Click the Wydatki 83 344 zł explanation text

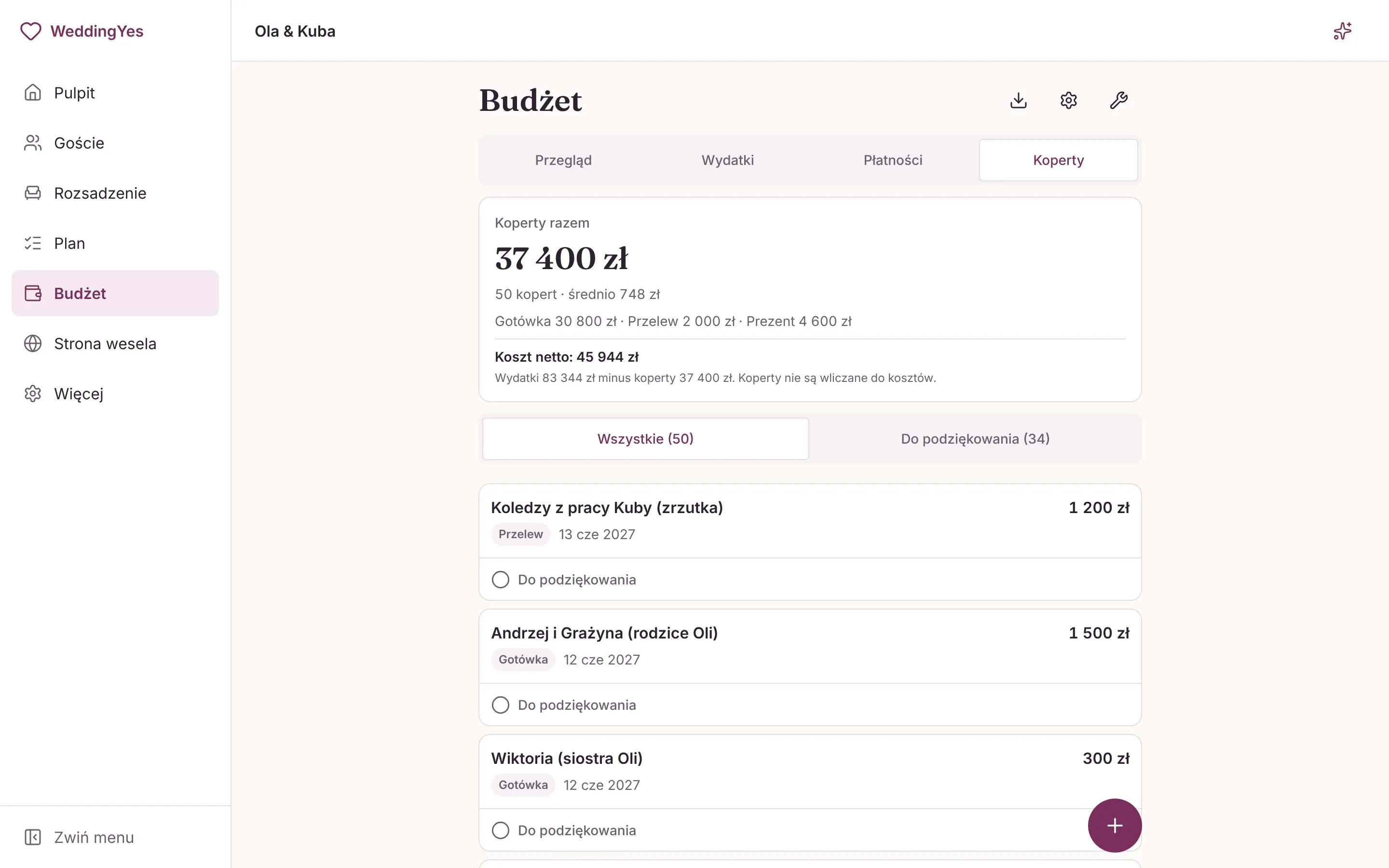(715, 378)
